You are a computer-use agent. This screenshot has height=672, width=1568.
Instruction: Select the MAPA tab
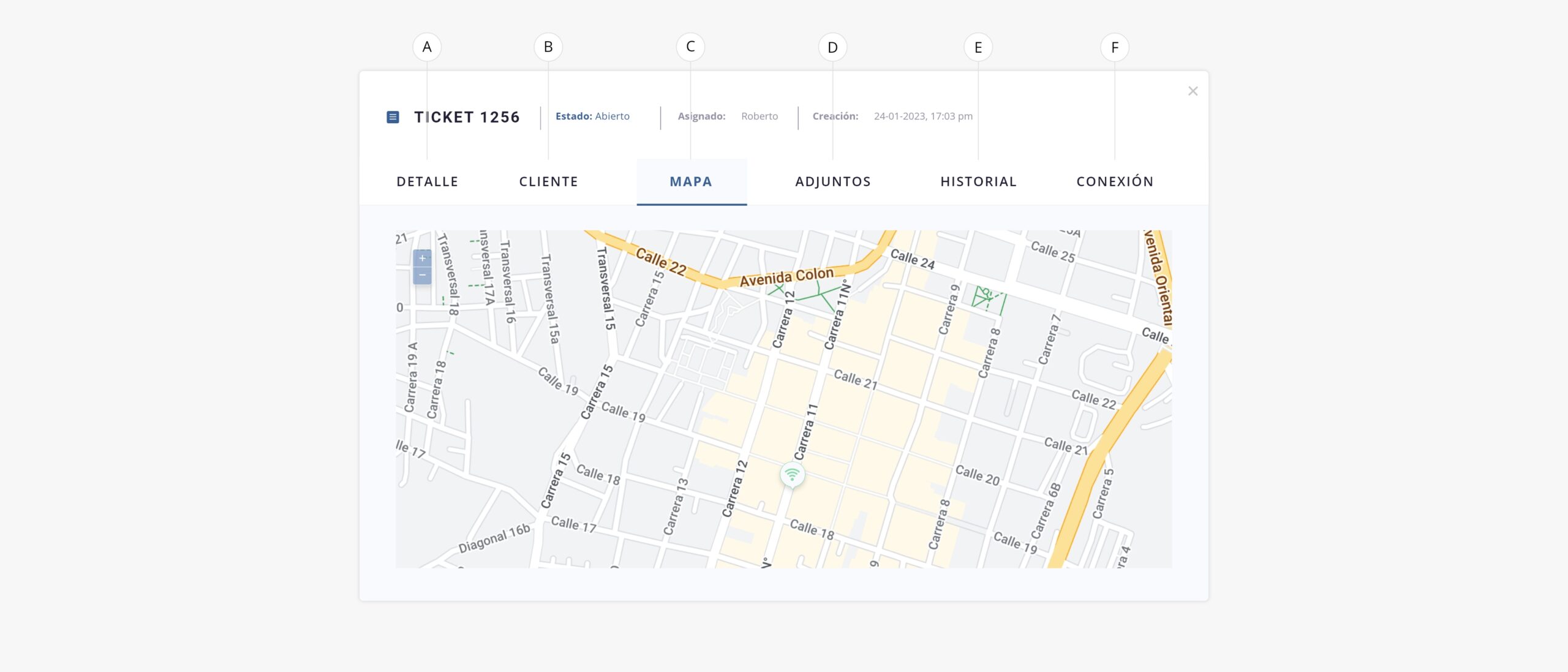[691, 182]
